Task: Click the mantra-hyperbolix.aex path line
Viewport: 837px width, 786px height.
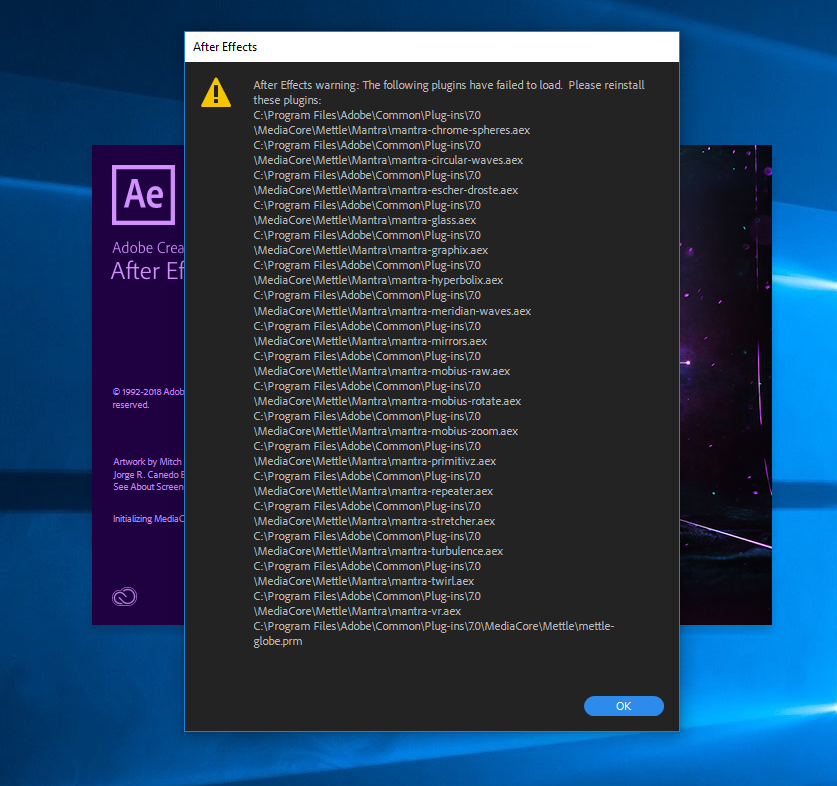Action: pyautogui.click(x=378, y=280)
